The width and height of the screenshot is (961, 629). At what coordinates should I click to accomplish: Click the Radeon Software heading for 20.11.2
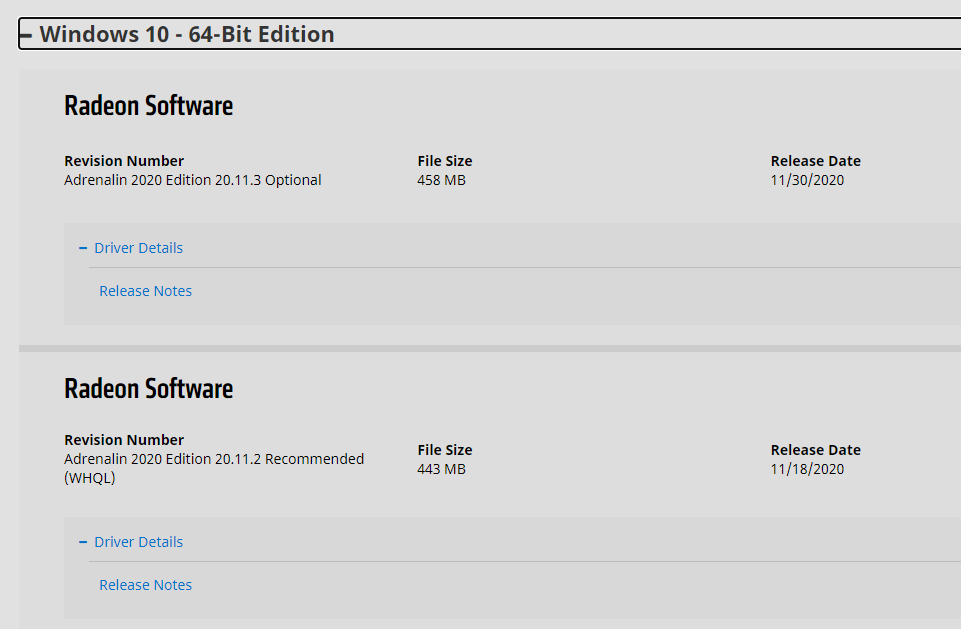[148, 389]
